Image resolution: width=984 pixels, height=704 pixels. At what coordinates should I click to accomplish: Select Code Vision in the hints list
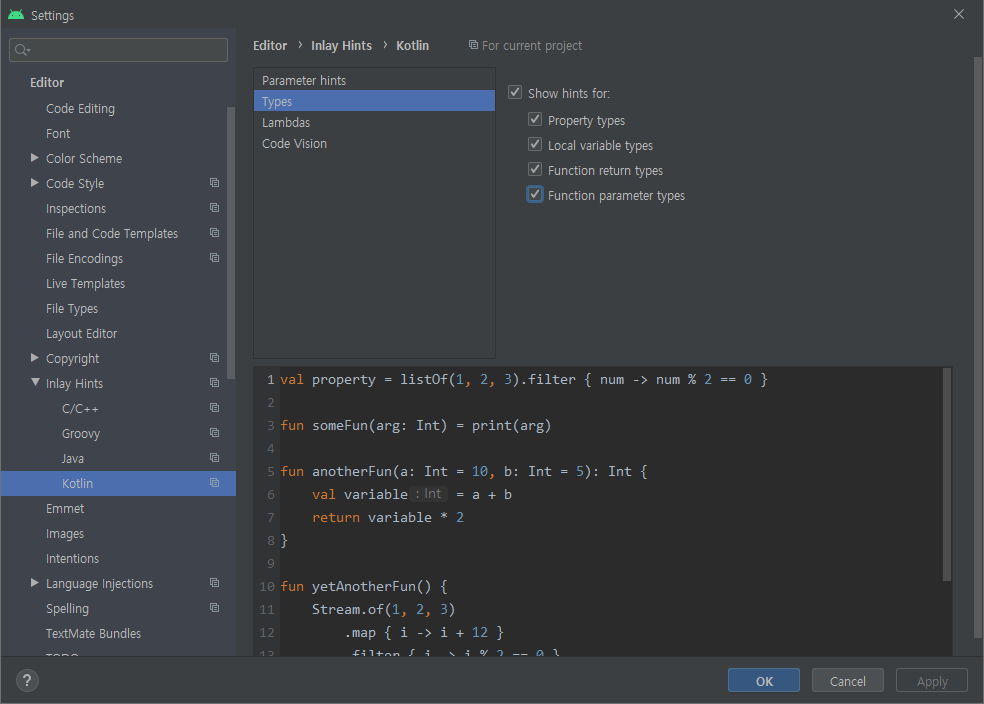click(x=374, y=144)
